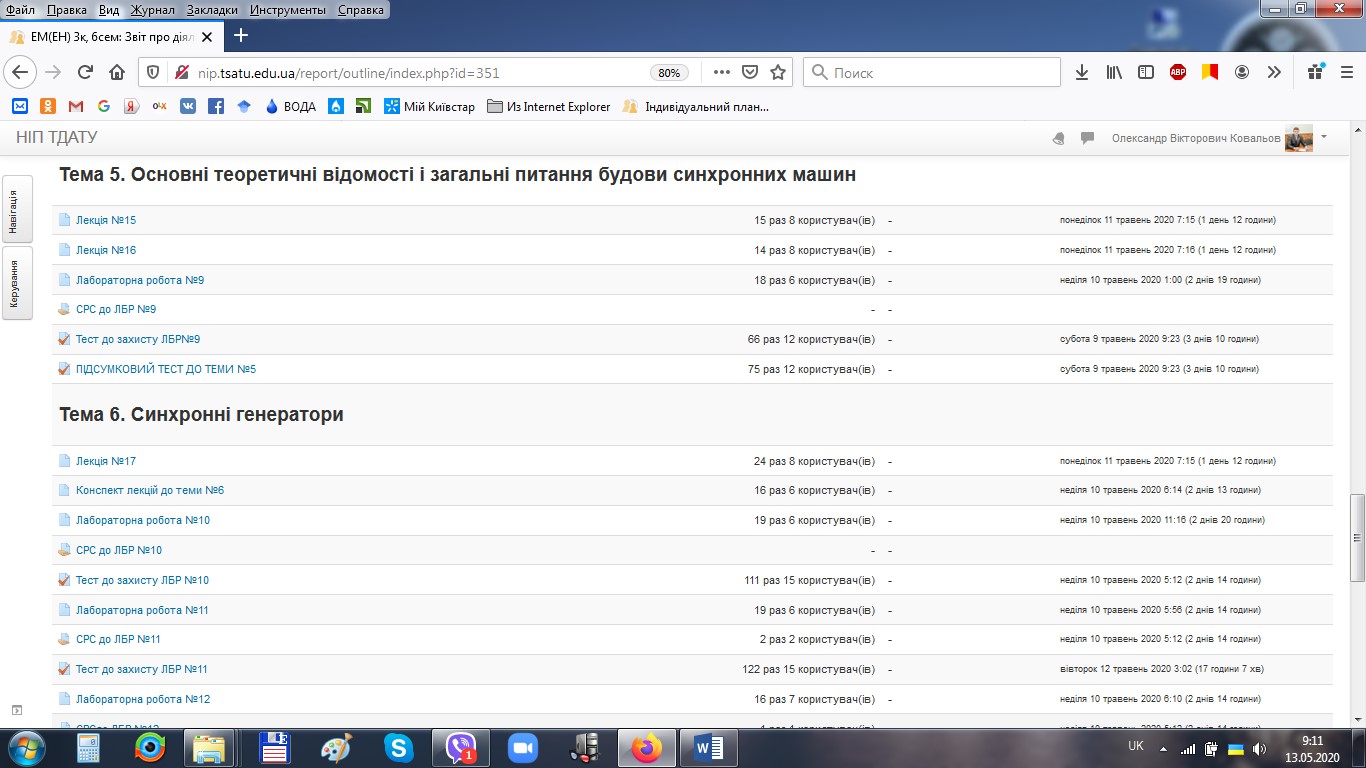Open the notifications bell
Screen dimensions: 1366x768
[x=1059, y=139]
